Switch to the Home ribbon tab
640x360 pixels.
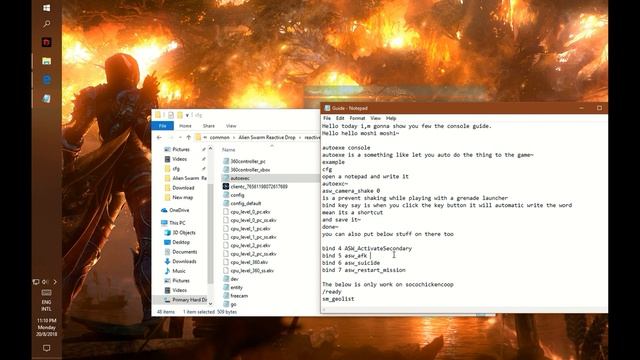pos(185,126)
